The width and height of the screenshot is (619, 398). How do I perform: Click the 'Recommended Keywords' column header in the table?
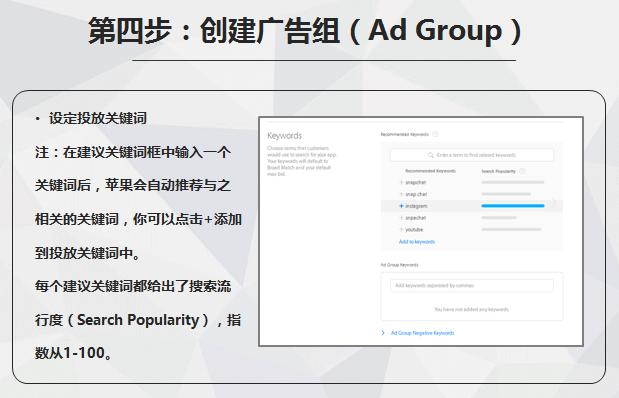pos(430,171)
